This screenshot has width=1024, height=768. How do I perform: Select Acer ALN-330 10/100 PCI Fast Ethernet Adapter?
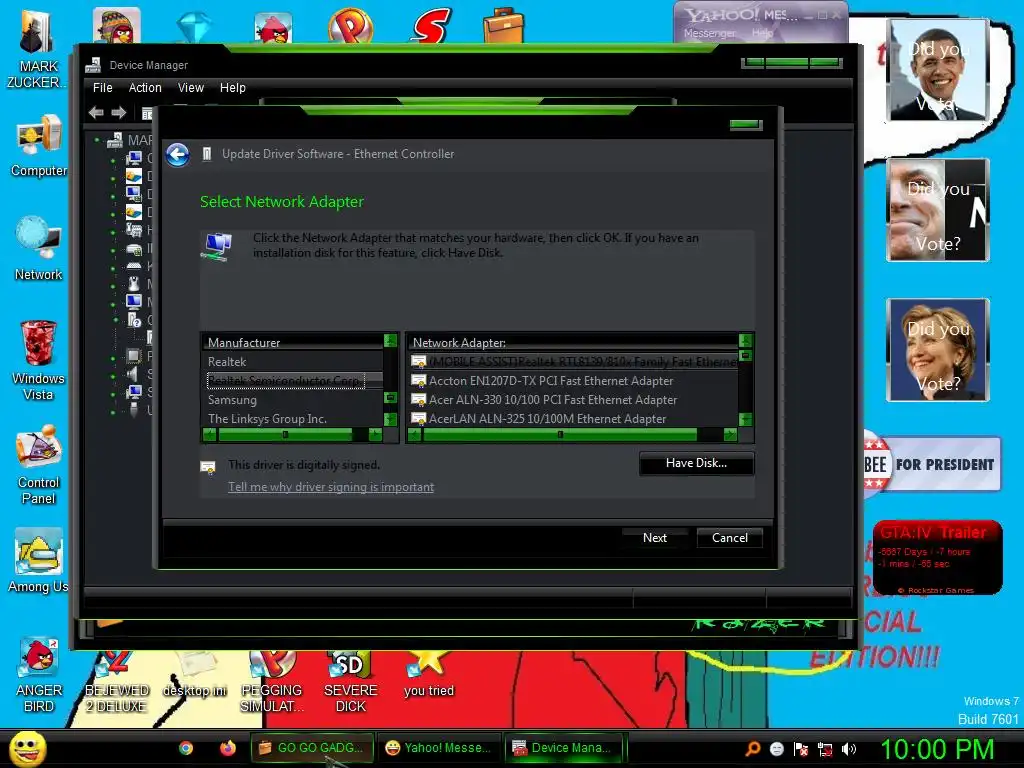pyautogui.click(x=573, y=400)
